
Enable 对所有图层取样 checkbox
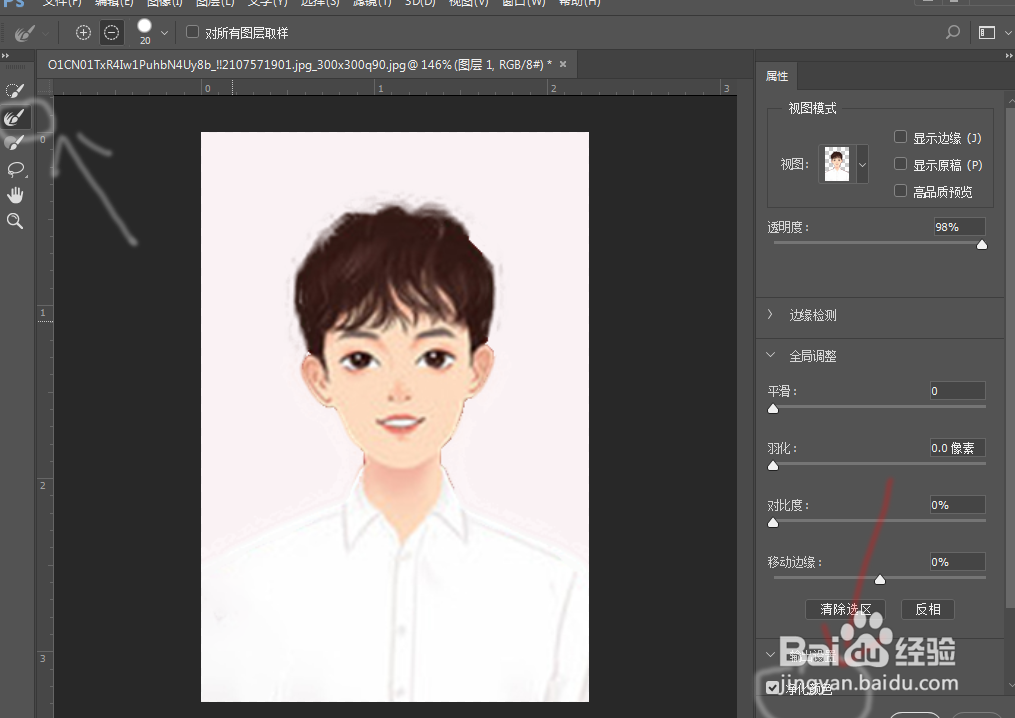click(192, 32)
